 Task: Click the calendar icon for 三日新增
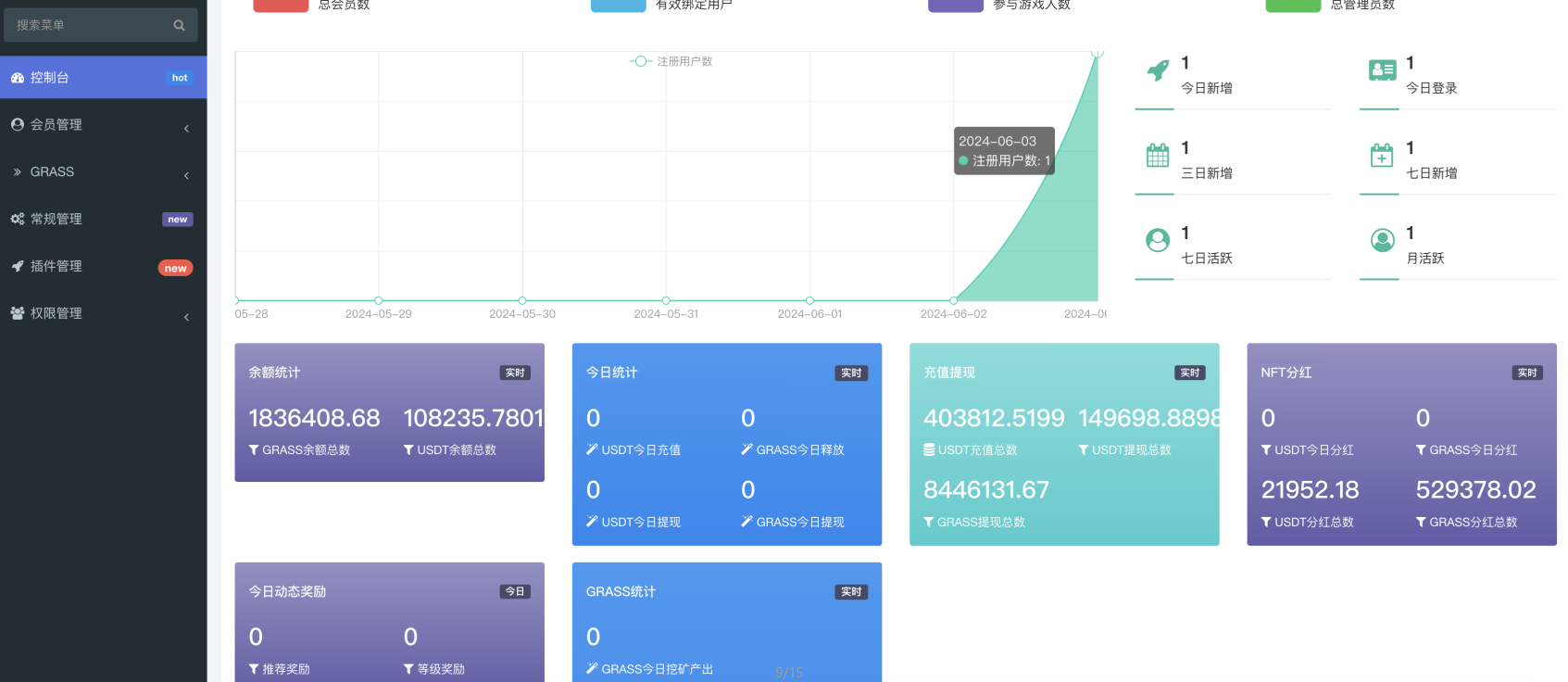tap(1158, 156)
